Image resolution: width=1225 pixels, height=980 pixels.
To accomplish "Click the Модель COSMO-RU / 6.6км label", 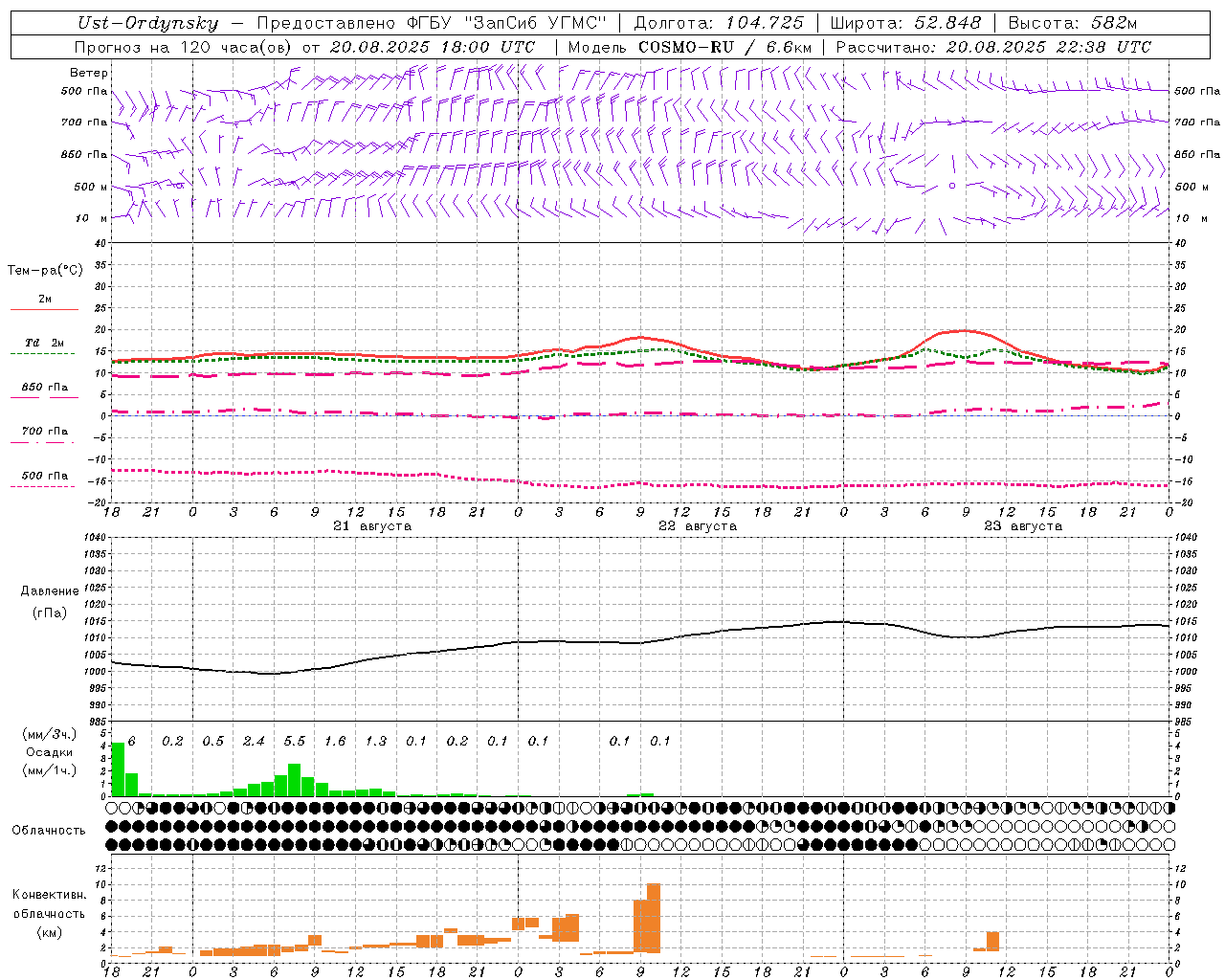I will (x=690, y=47).
